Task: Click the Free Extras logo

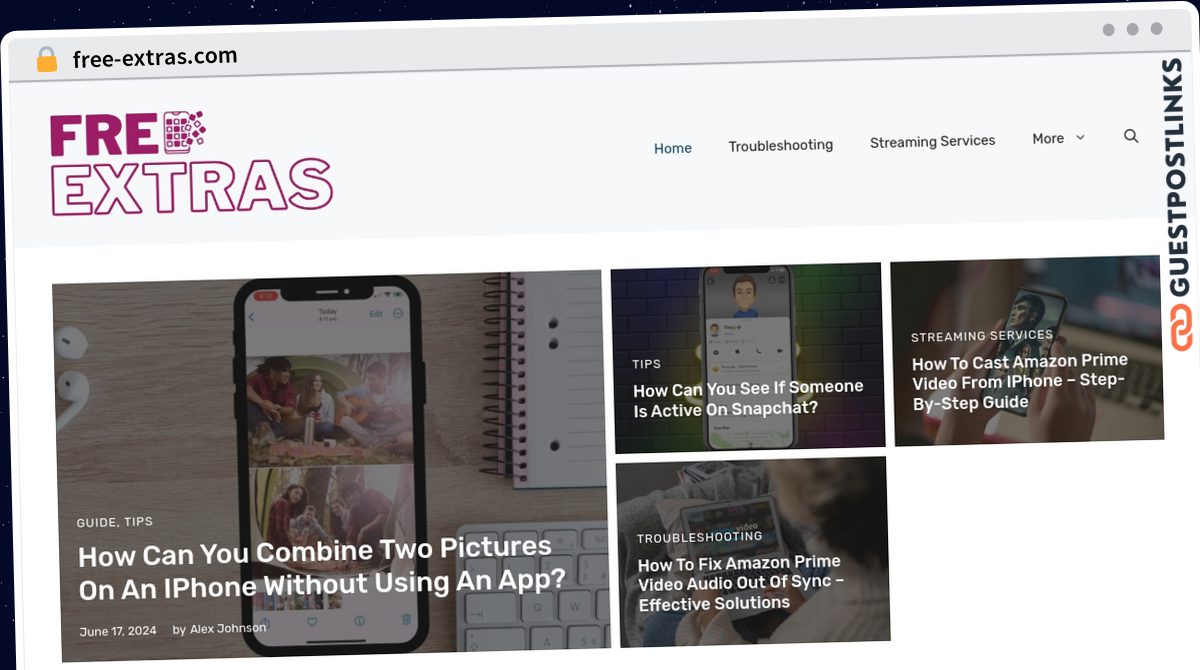Action: click(190, 163)
